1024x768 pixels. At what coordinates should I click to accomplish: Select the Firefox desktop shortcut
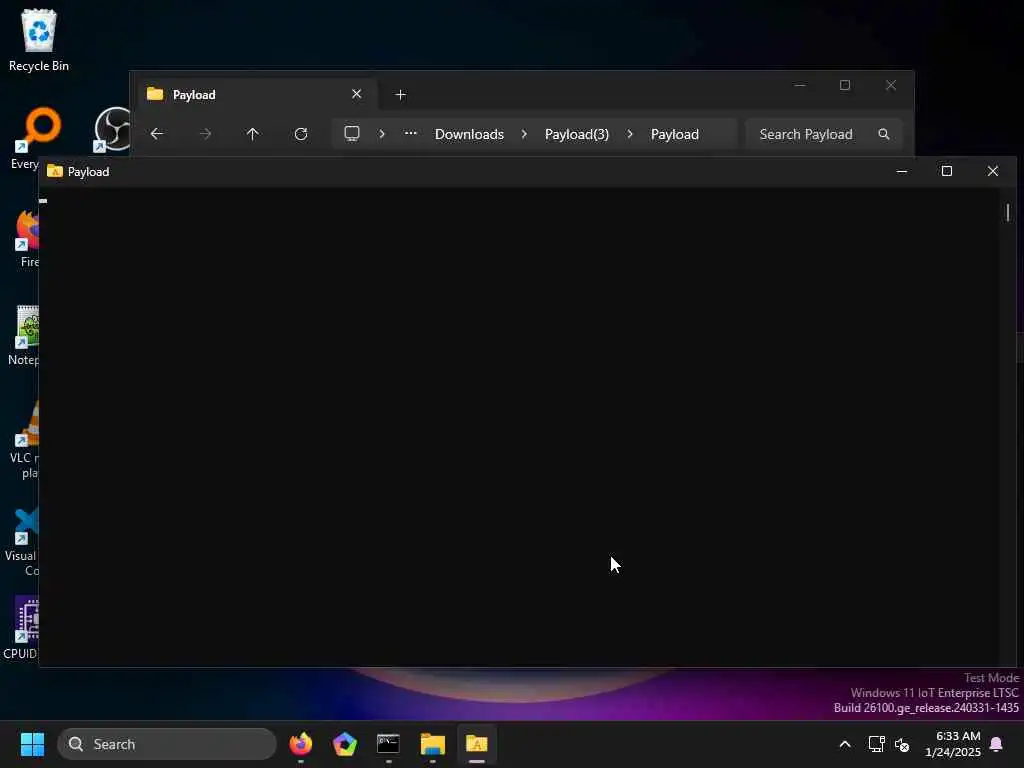click(26, 239)
